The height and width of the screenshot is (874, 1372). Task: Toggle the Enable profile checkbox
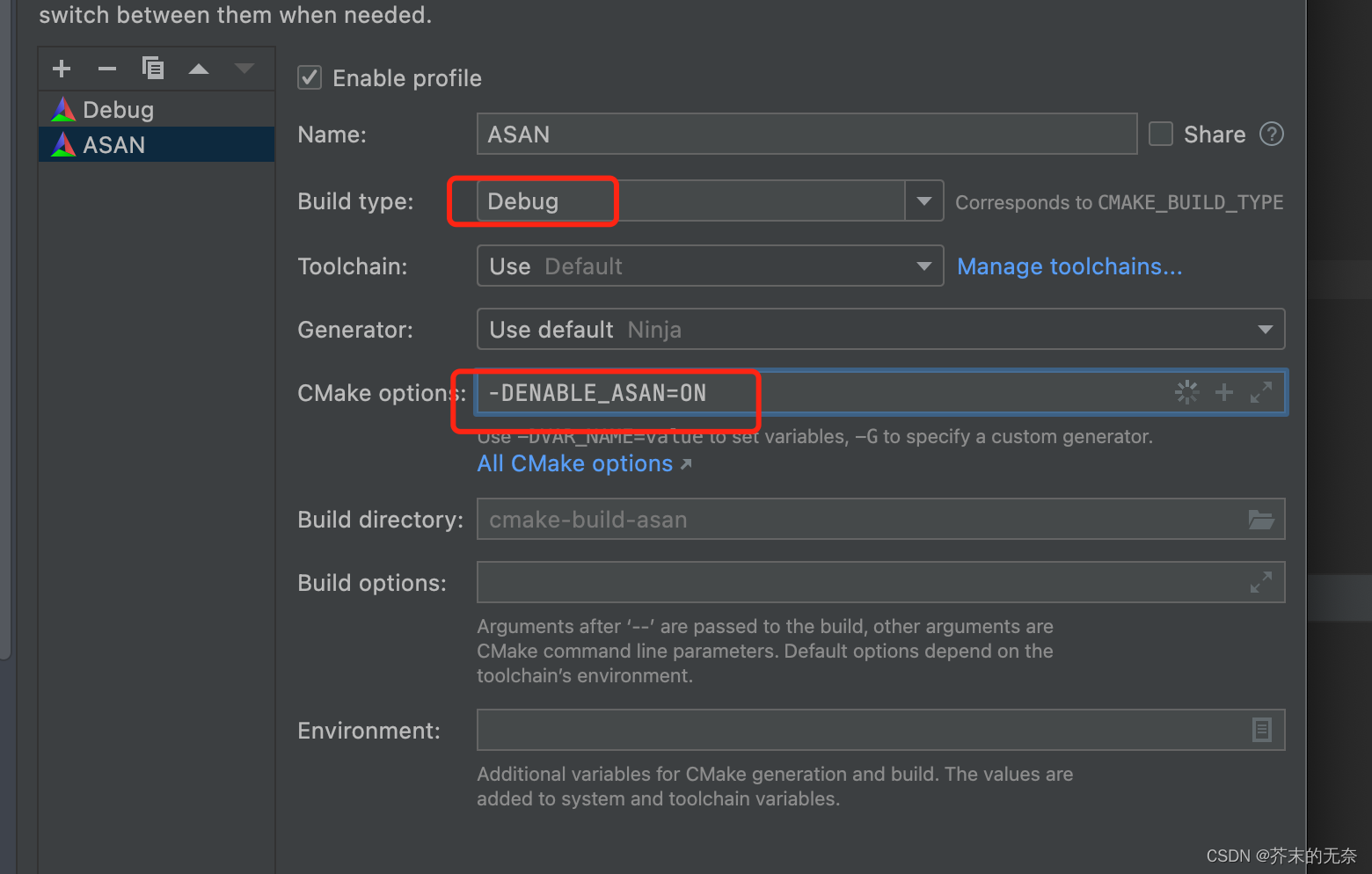tap(310, 77)
